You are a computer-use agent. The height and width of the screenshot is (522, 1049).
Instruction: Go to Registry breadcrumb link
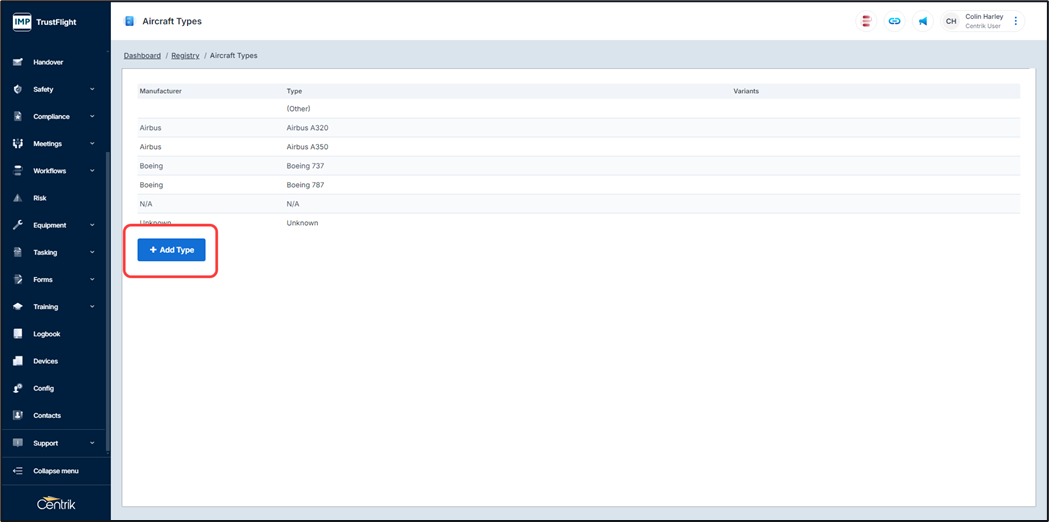point(185,56)
